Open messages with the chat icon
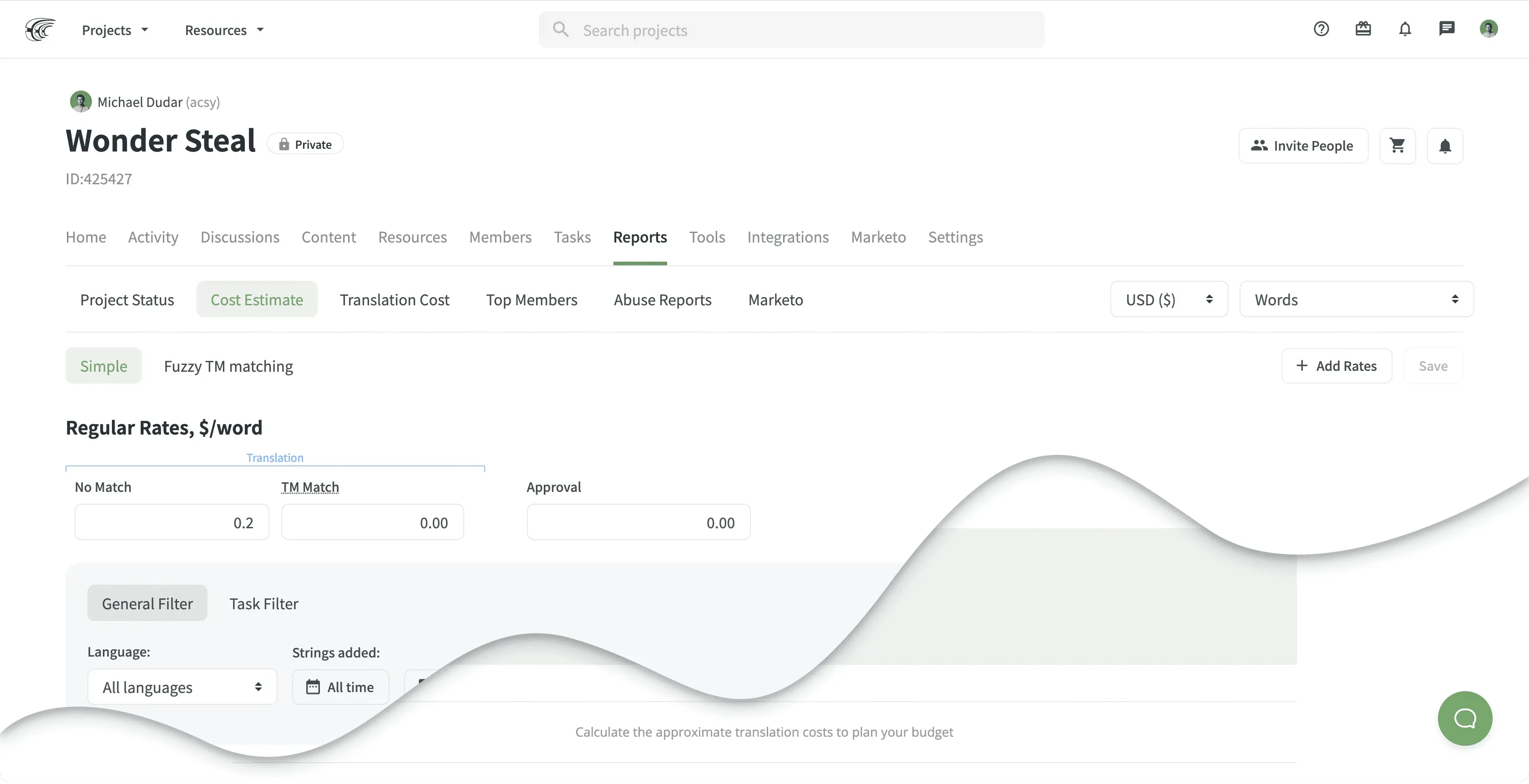1529x784 pixels. coord(1447,29)
